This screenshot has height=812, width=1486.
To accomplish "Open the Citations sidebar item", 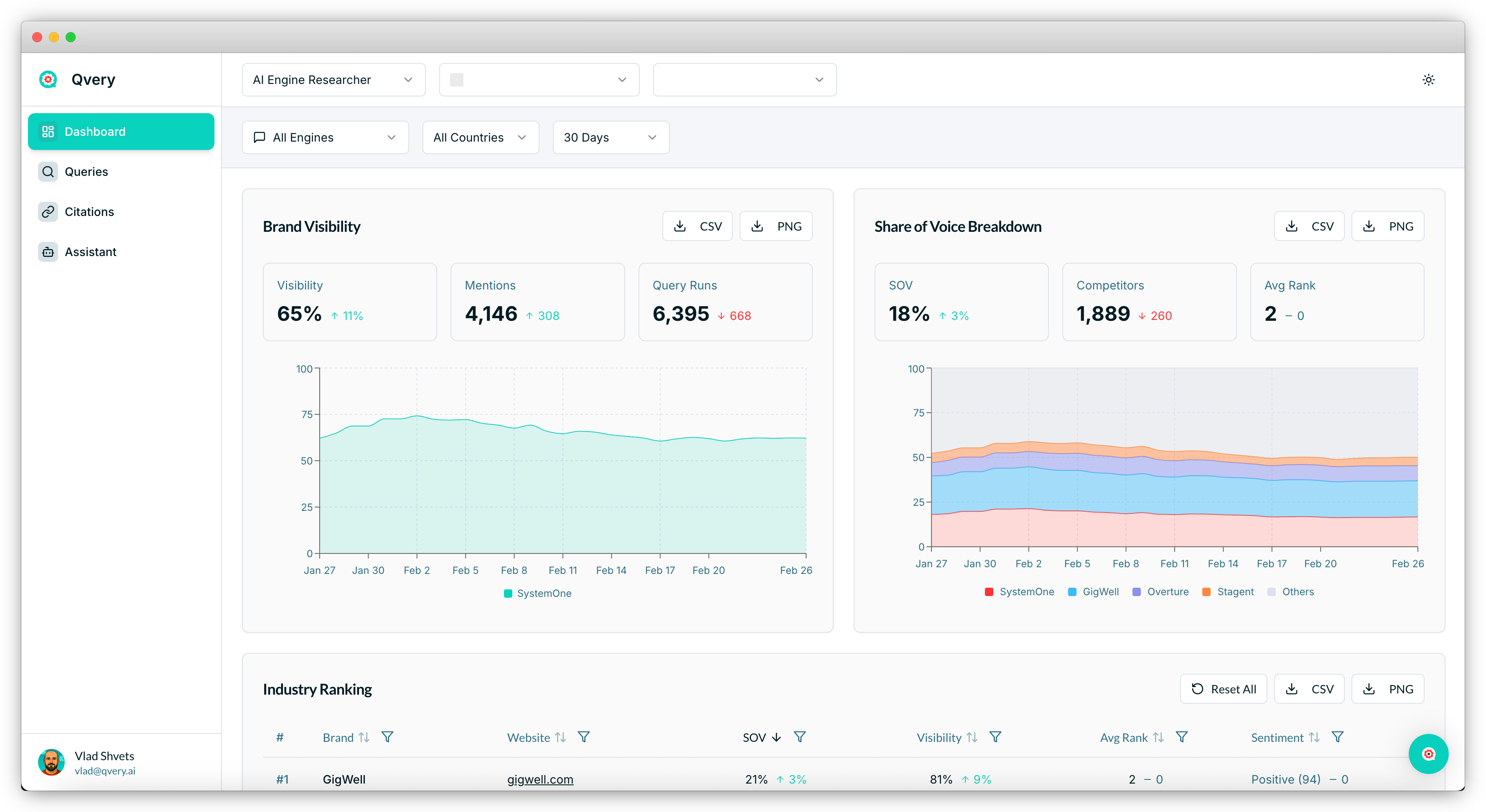I will coord(89,212).
